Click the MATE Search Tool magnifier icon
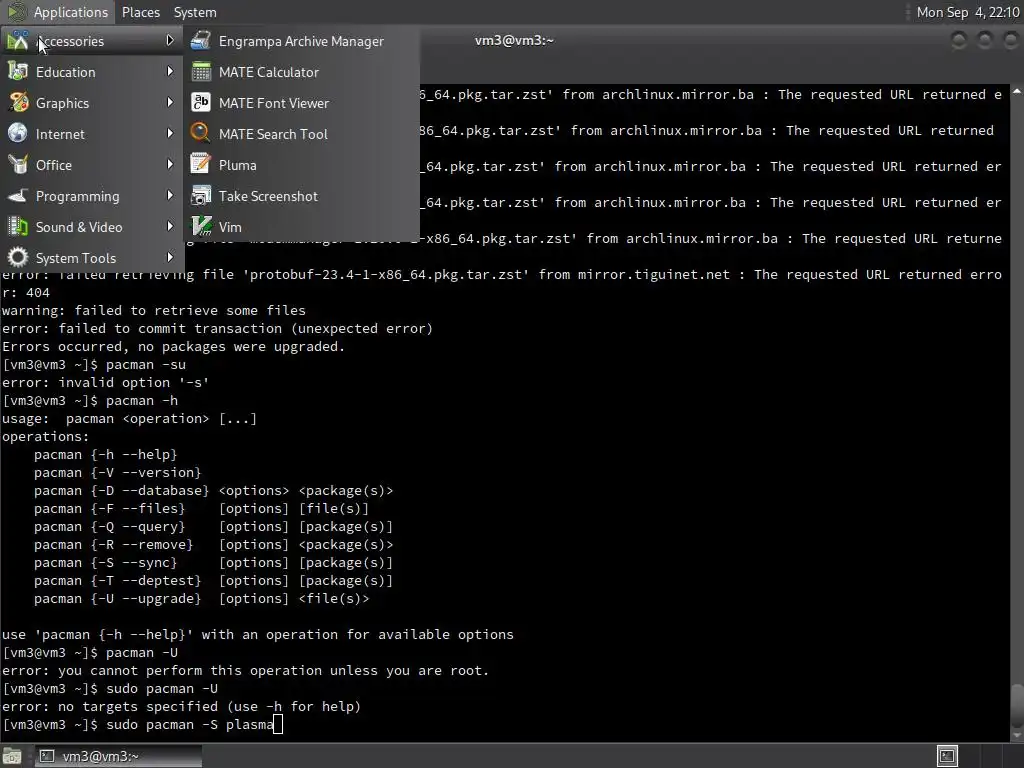1024x768 pixels. (200, 133)
